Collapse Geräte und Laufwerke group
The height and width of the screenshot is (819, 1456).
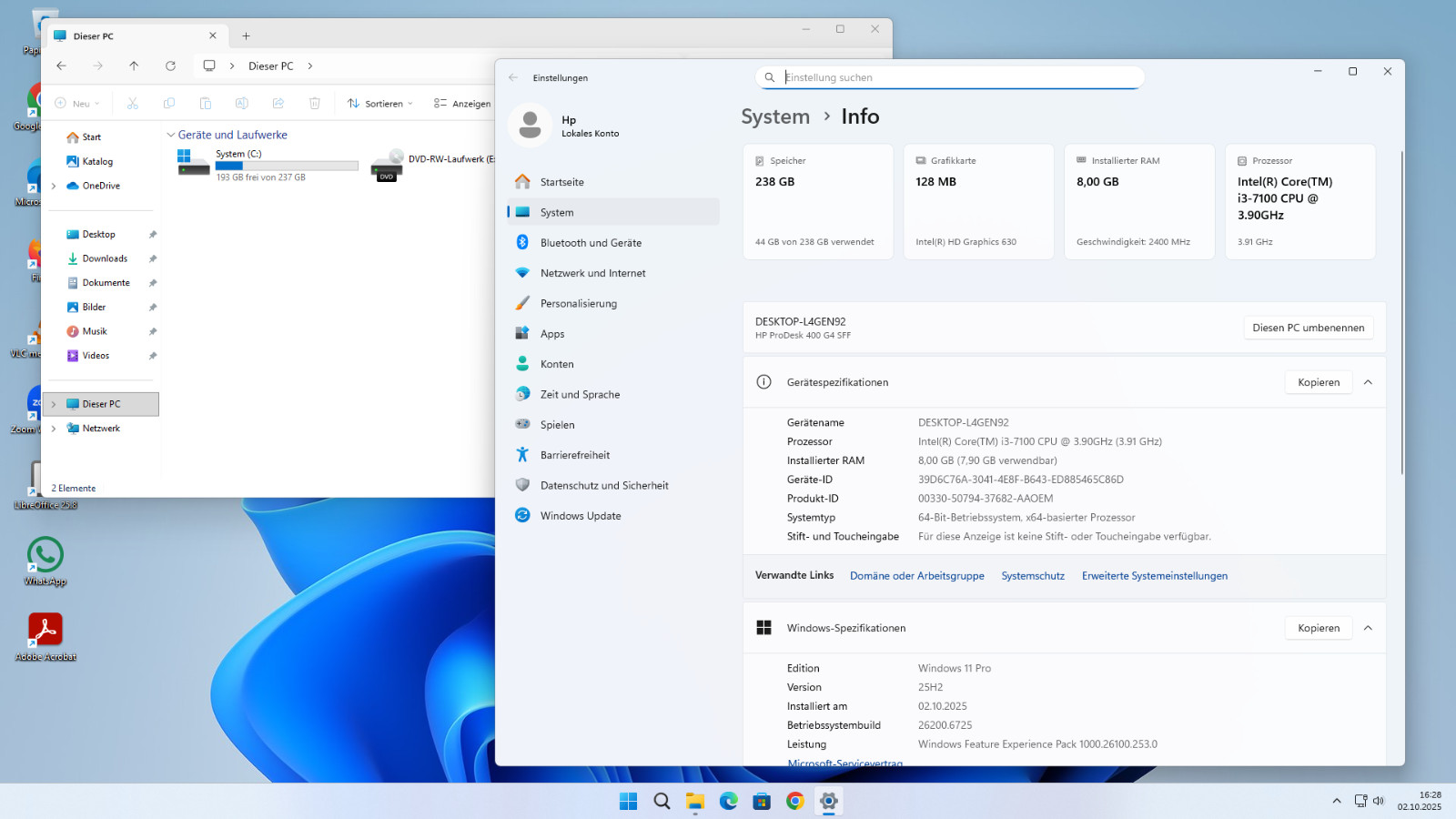(x=171, y=135)
